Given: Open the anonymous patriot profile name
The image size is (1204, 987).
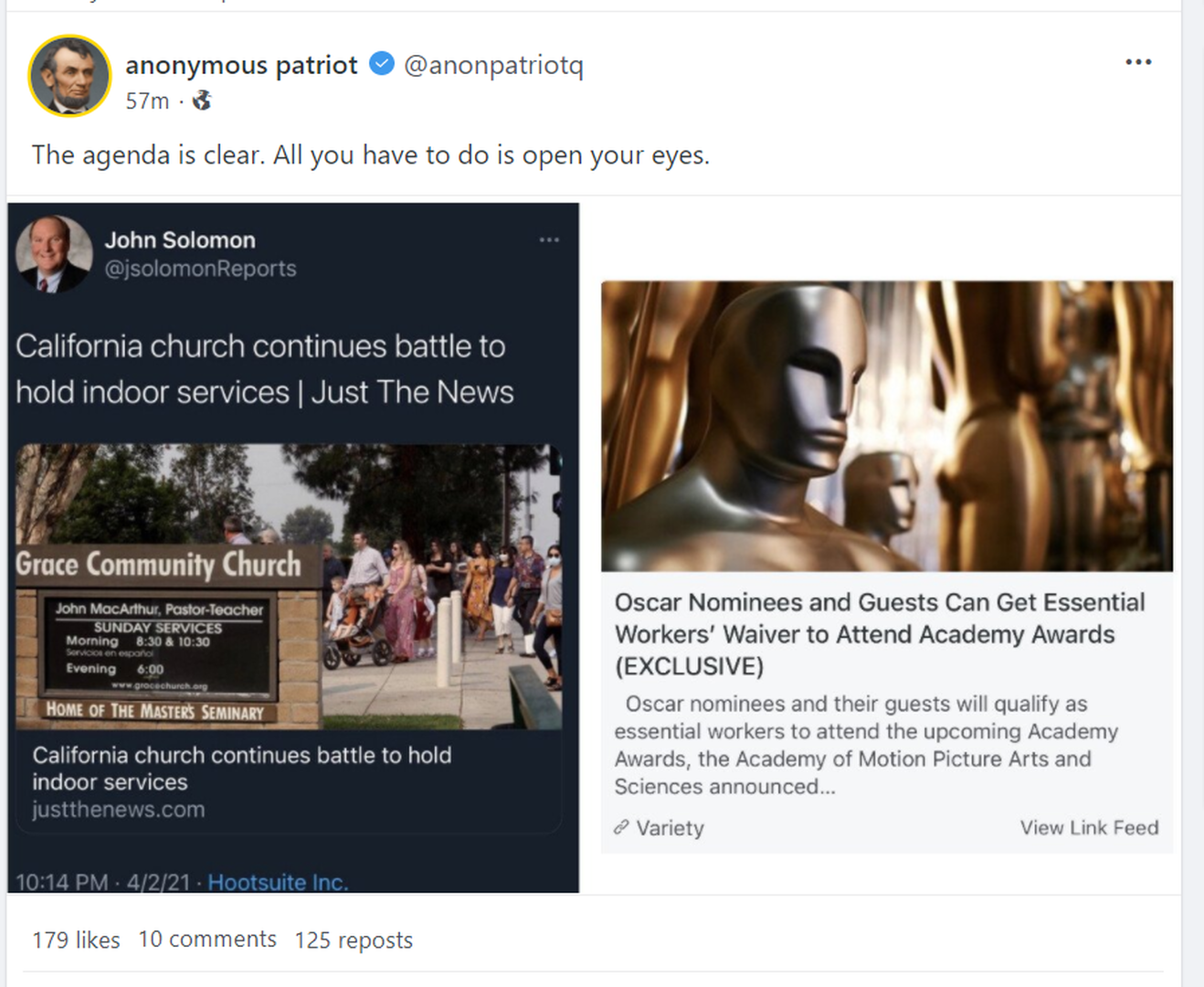Looking at the screenshot, I should coord(241,65).
